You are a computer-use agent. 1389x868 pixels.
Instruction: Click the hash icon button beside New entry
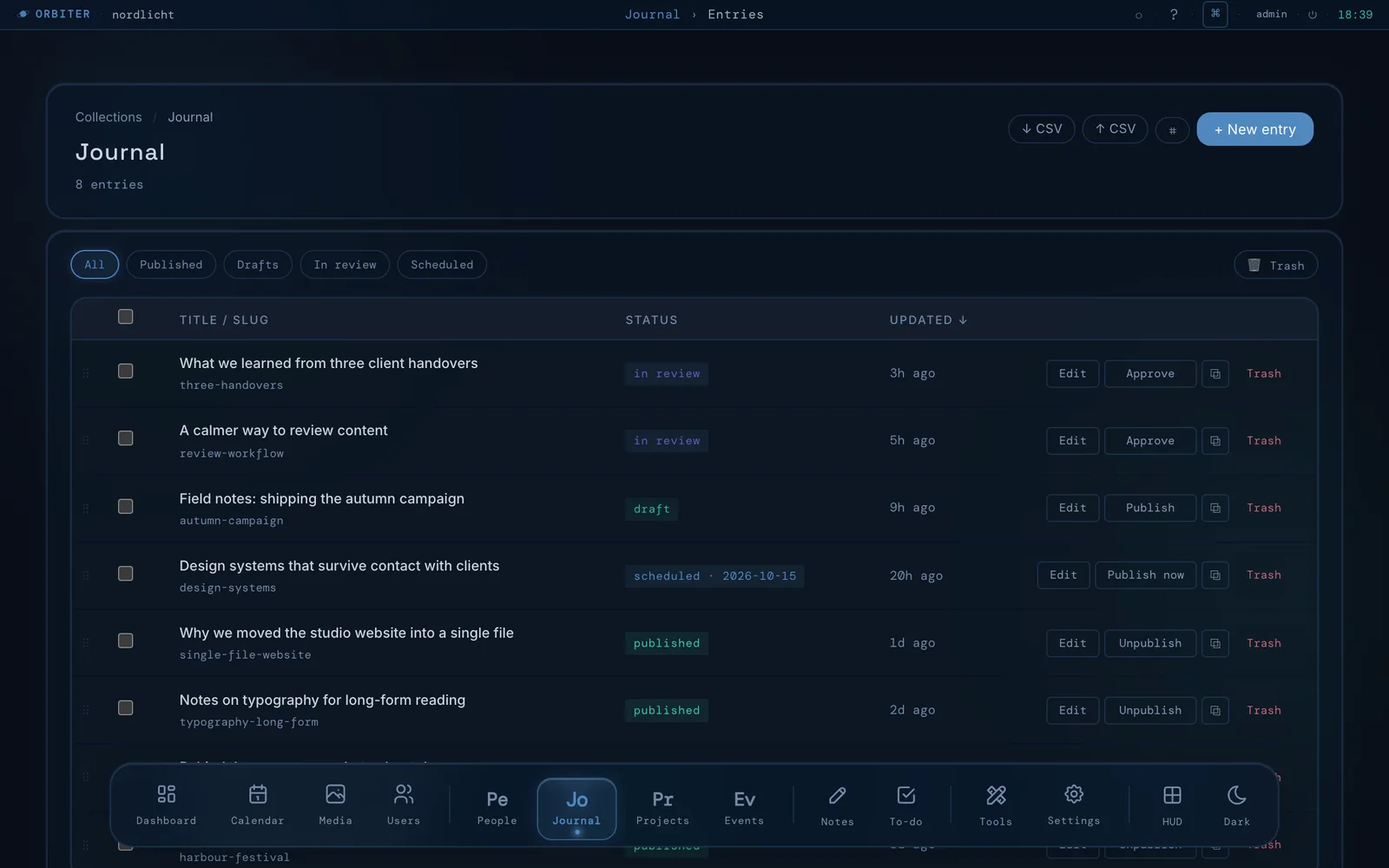click(1172, 129)
